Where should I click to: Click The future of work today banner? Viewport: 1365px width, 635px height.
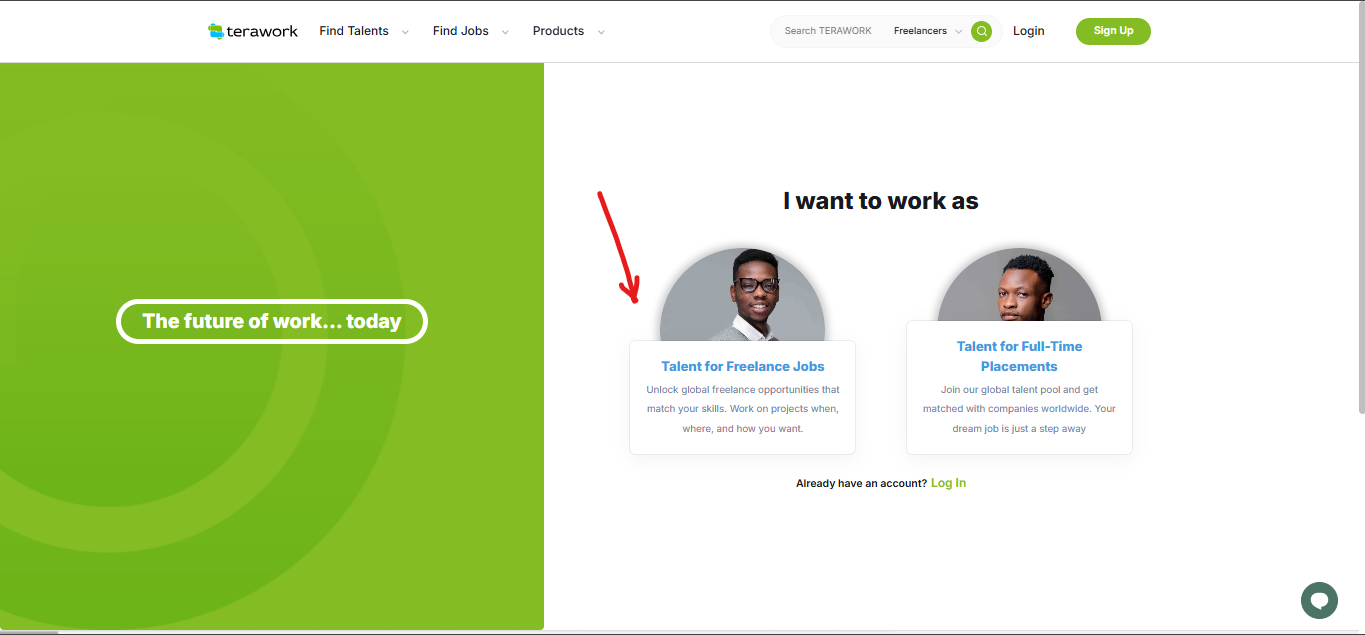272,321
